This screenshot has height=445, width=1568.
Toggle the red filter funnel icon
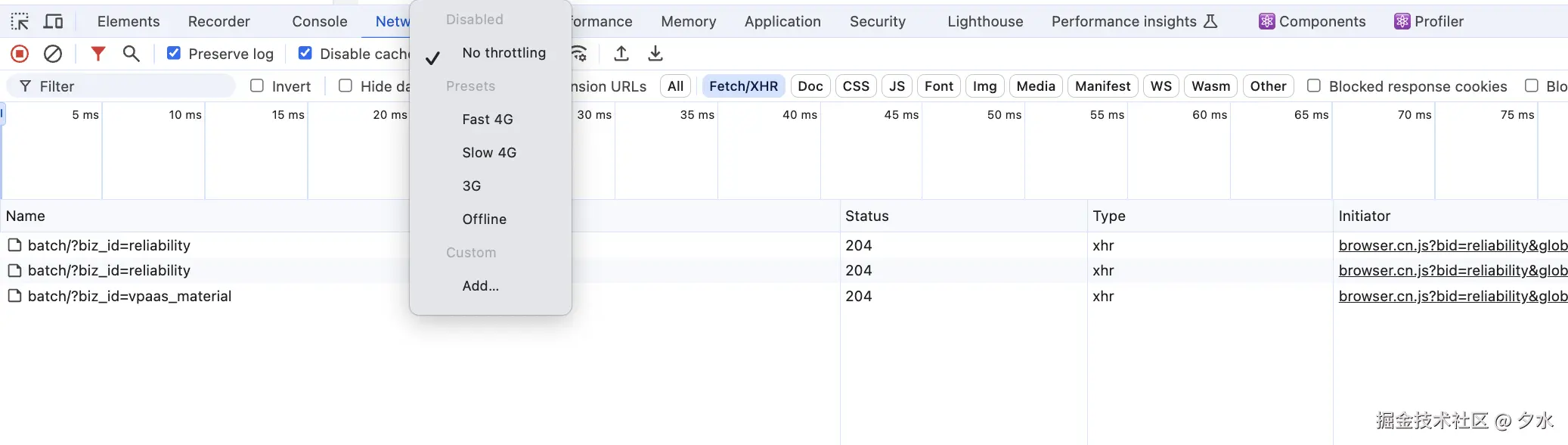[98, 54]
